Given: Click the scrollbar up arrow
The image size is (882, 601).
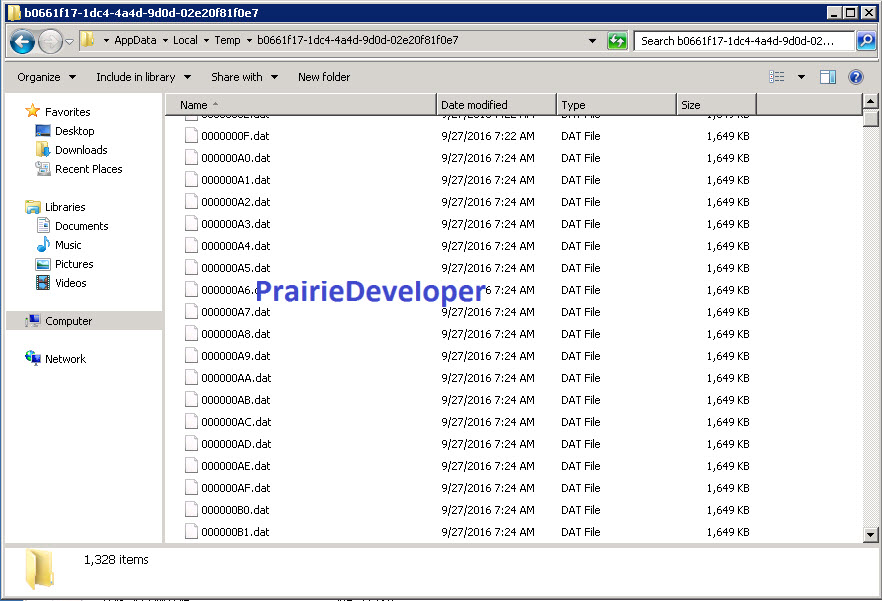Looking at the screenshot, I should [870, 101].
